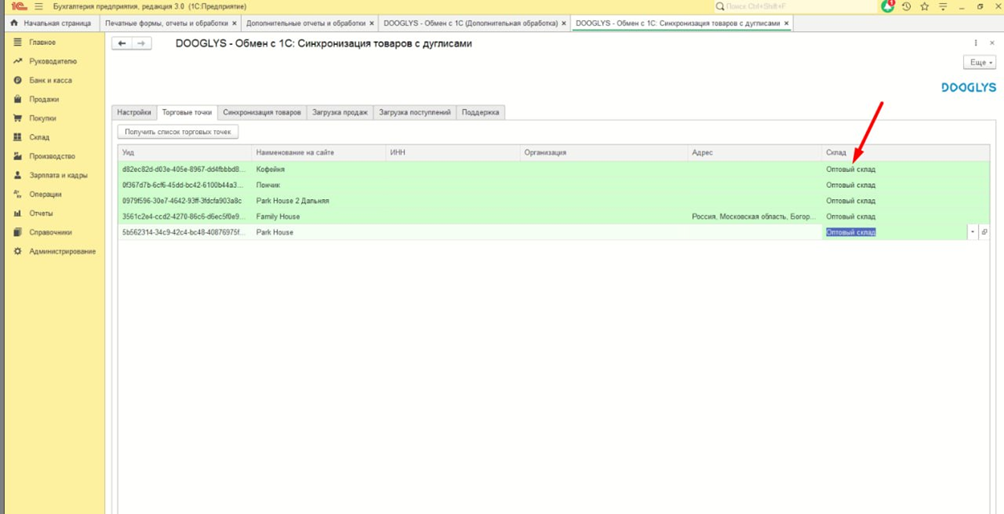Open the Еще dropdown menu

point(980,63)
